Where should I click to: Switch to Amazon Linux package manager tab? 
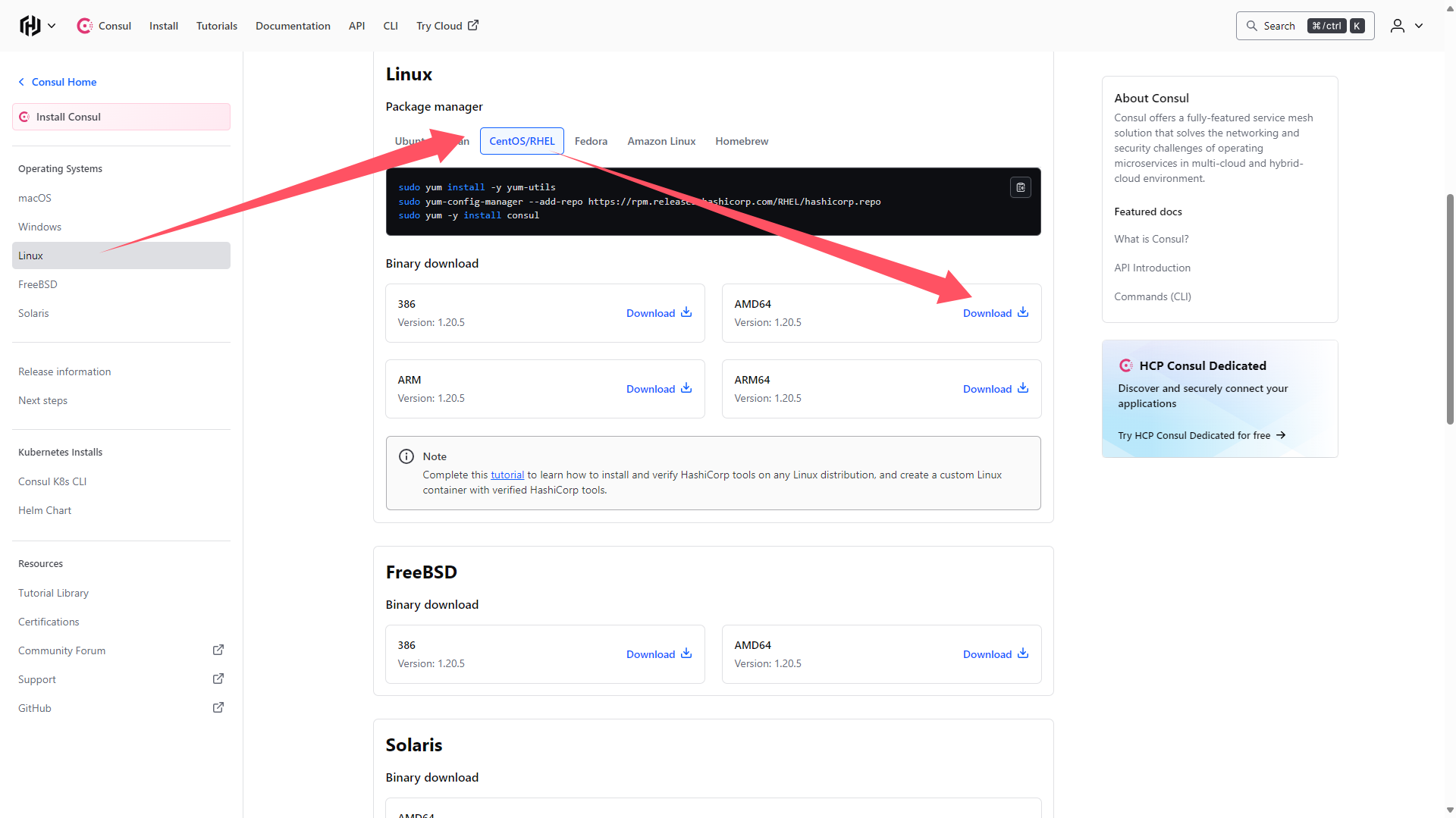tap(661, 141)
